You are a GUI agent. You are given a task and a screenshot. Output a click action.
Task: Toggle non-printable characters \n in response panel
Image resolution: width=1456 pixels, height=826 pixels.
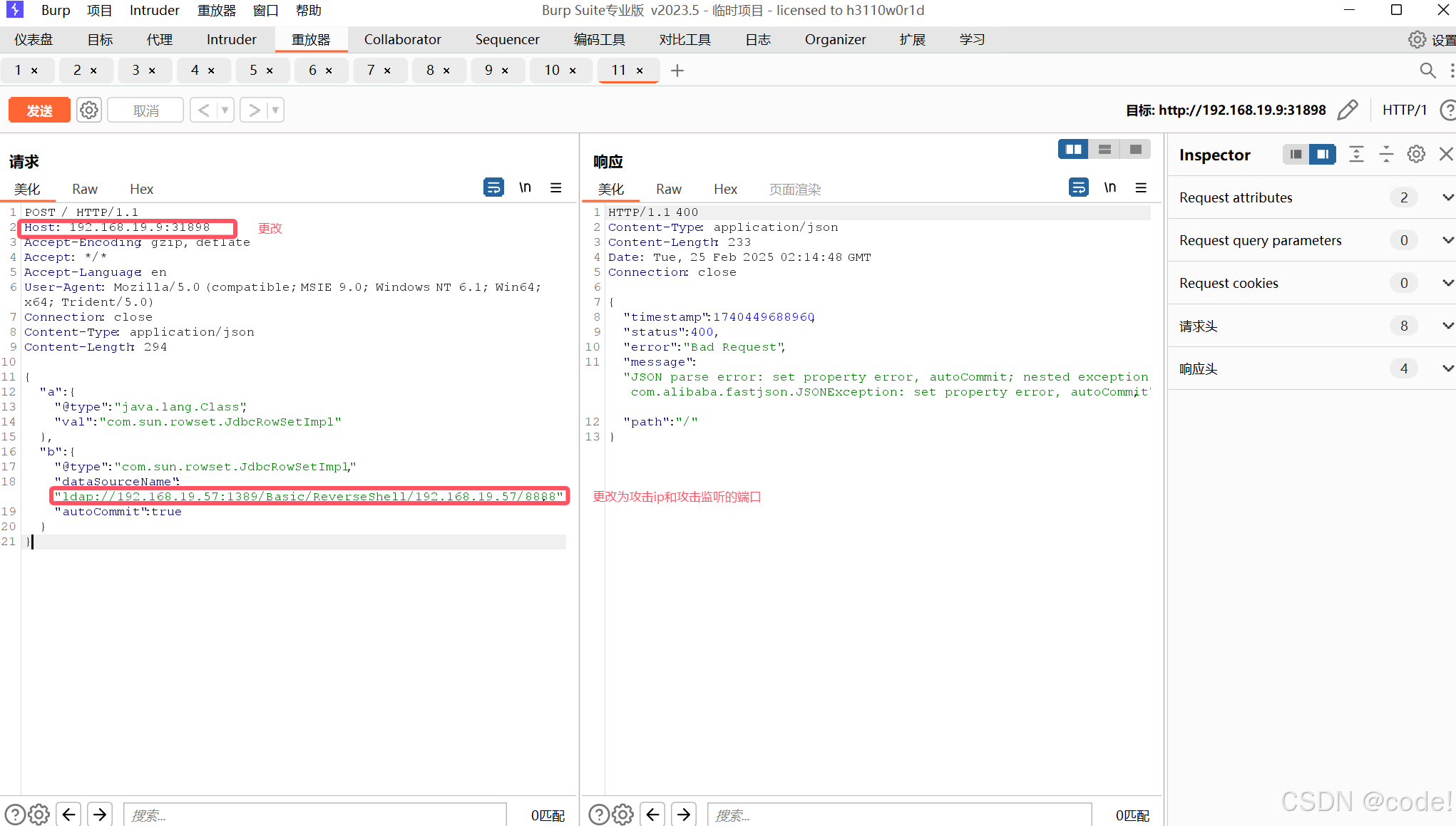[1110, 187]
